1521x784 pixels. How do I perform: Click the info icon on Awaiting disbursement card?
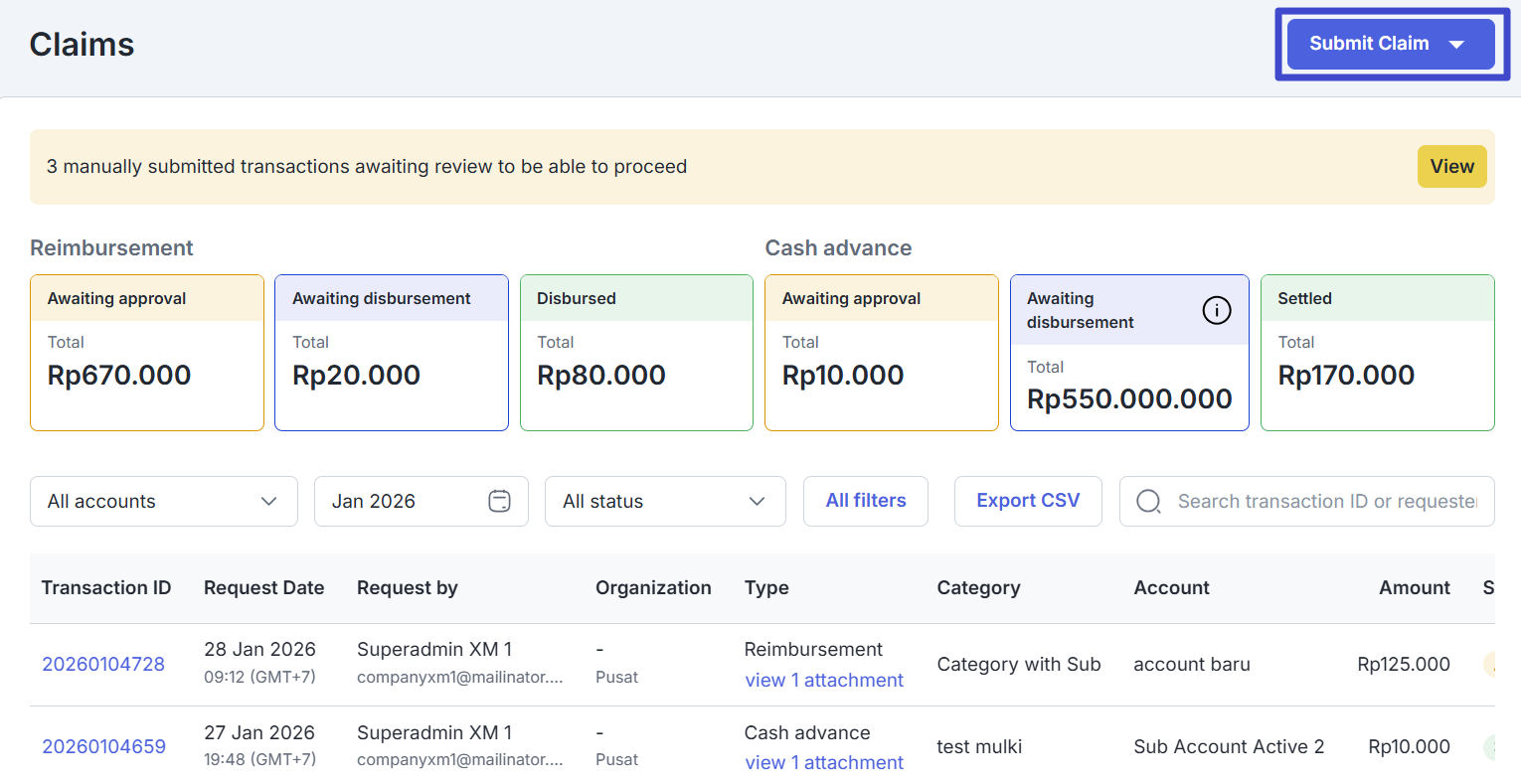(x=1216, y=311)
